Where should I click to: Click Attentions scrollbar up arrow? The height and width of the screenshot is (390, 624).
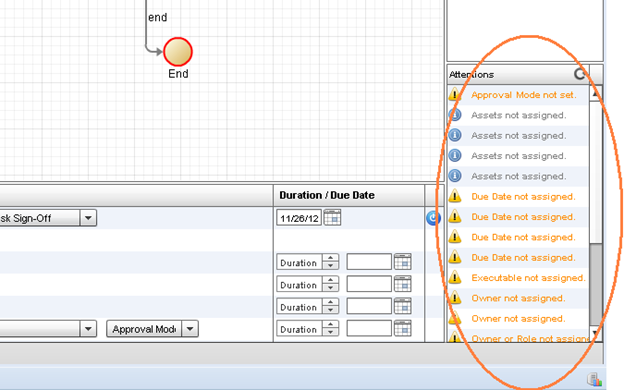coord(596,94)
